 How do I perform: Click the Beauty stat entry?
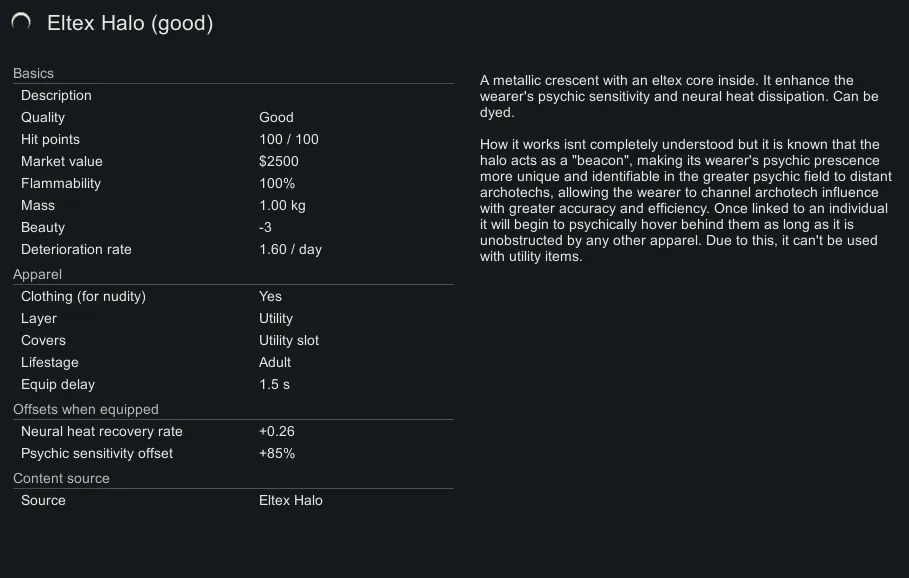click(x=233, y=227)
